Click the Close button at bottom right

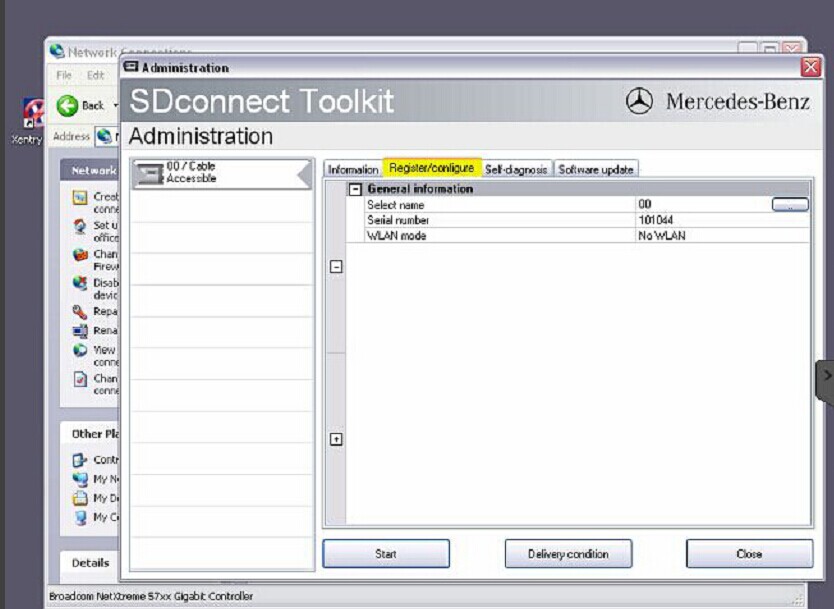pos(749,554)
